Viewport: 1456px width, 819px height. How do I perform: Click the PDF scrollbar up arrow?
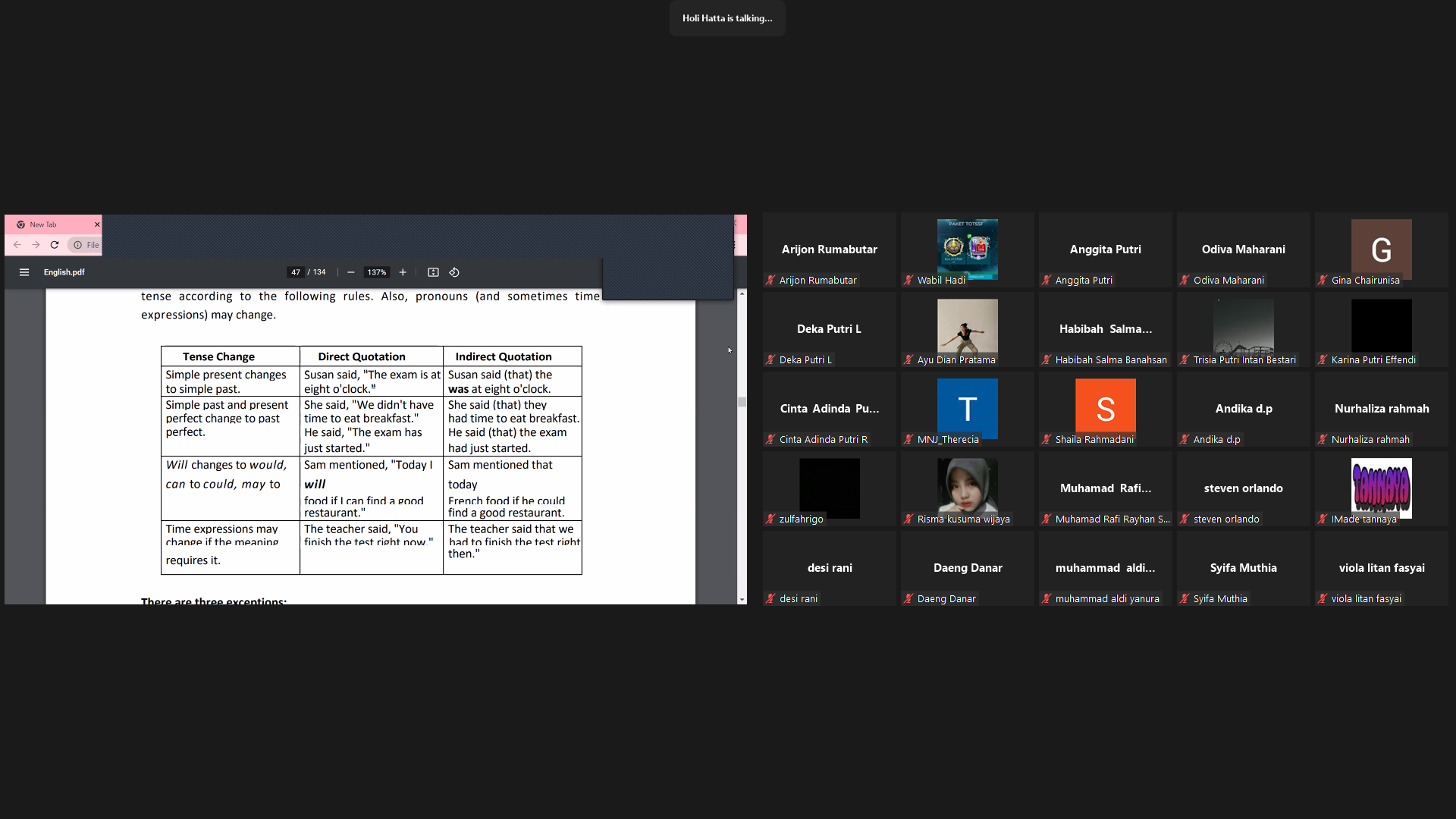pos(742,293)
